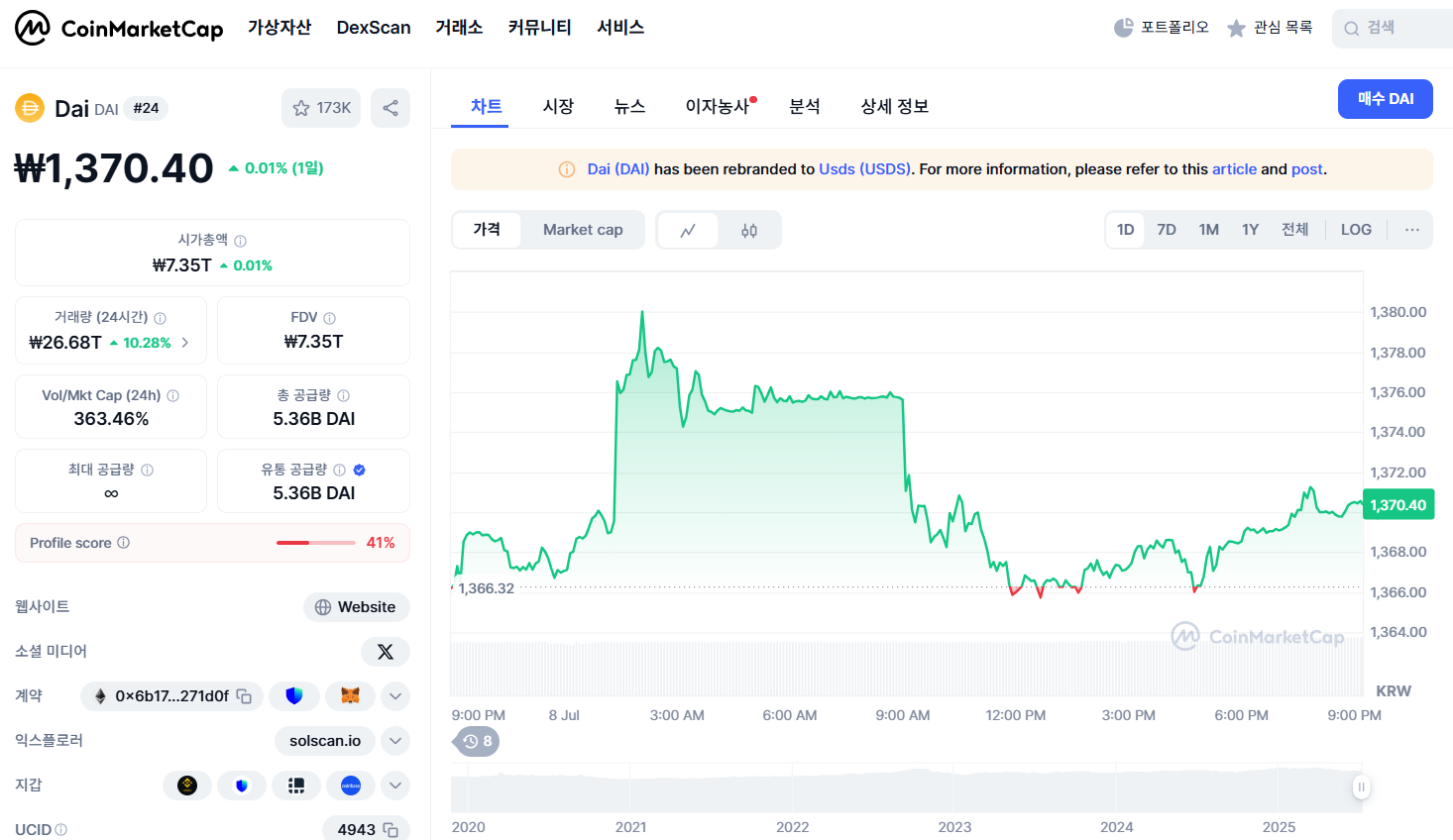Enable LOG scale on the chart

[1356, 229]
